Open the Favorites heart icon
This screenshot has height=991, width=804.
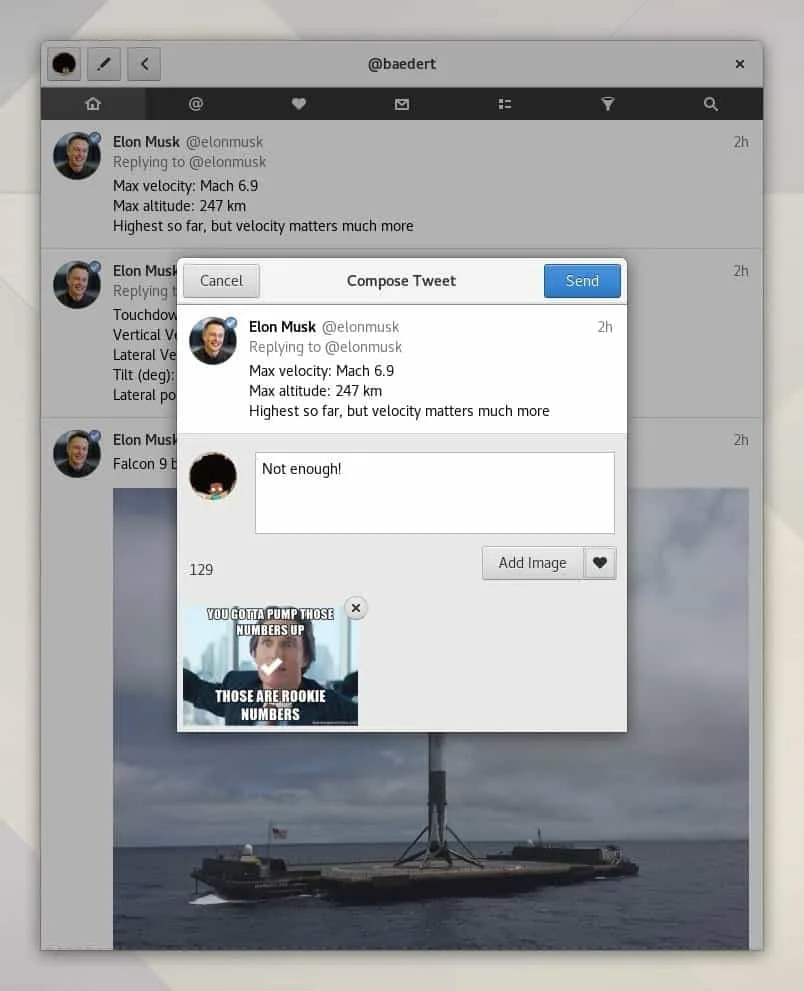pyautogui.click(x=298, y=103)
